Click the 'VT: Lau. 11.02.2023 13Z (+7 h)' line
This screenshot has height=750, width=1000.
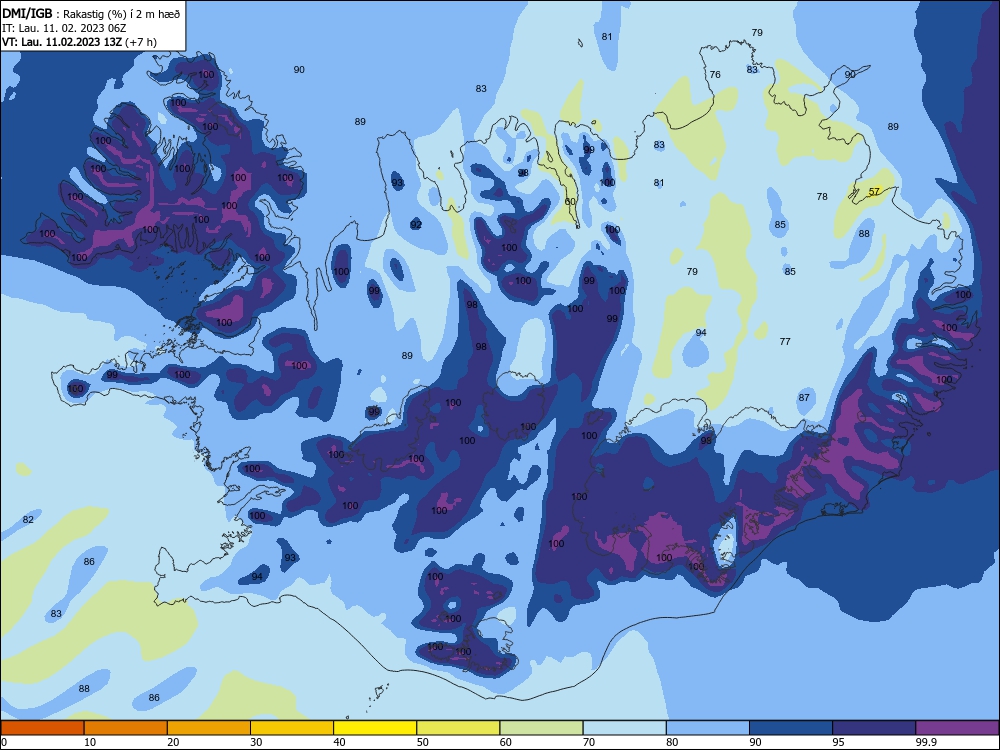pos(79,42)
